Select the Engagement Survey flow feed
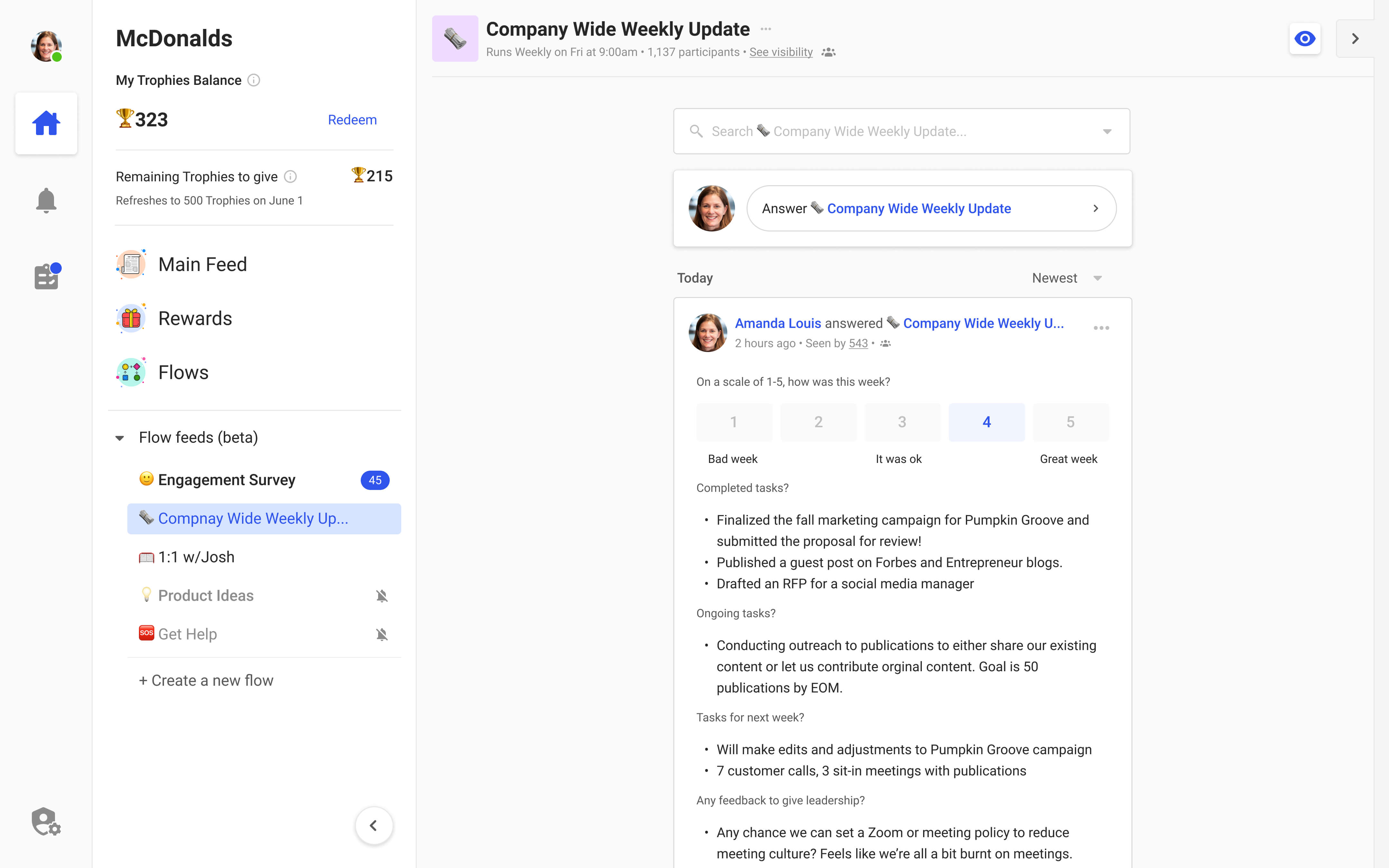The width and height of the screenshot is (1389, 868). click(x=264, y=480)
